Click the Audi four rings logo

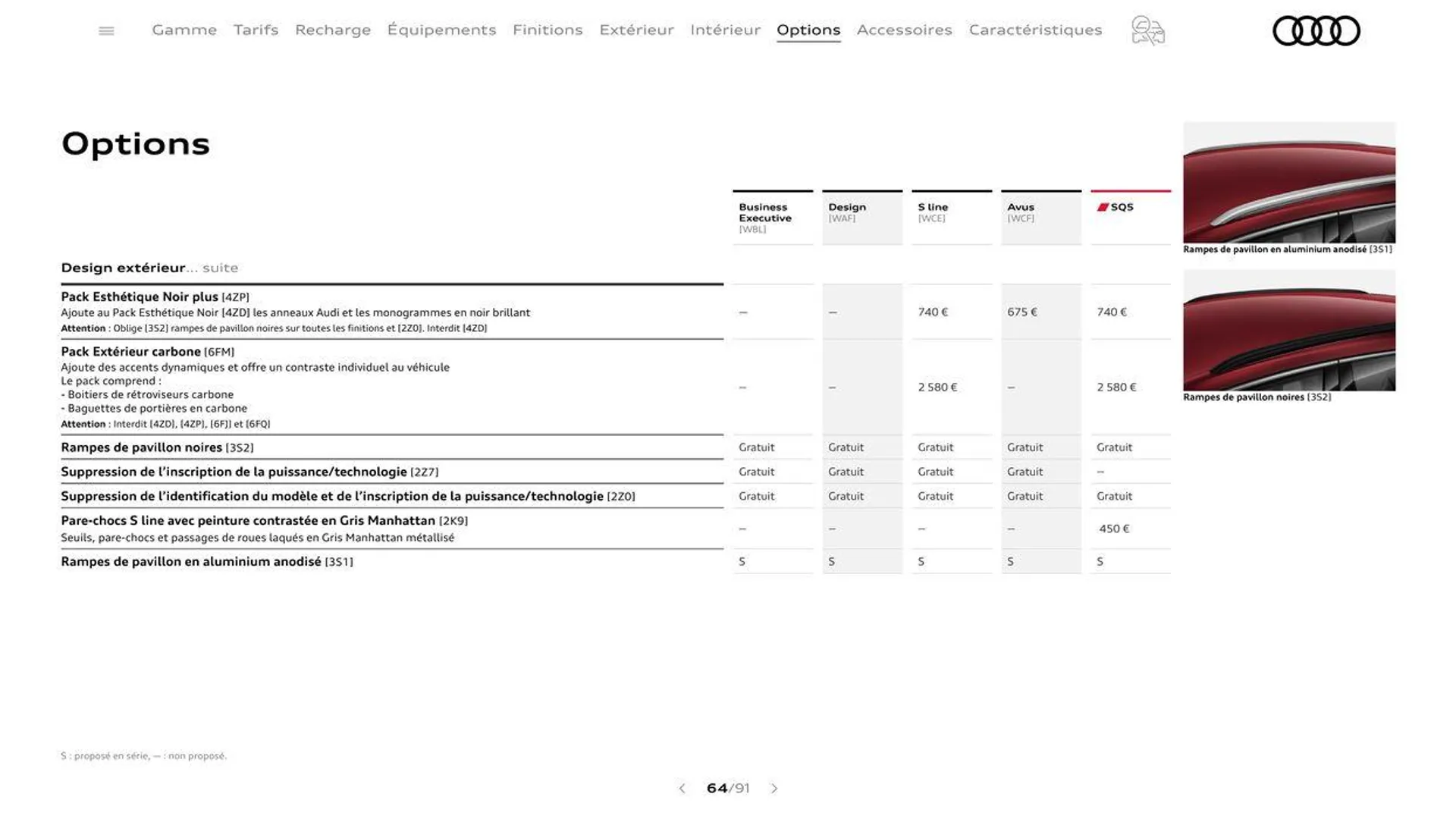tap(1316, 31)
